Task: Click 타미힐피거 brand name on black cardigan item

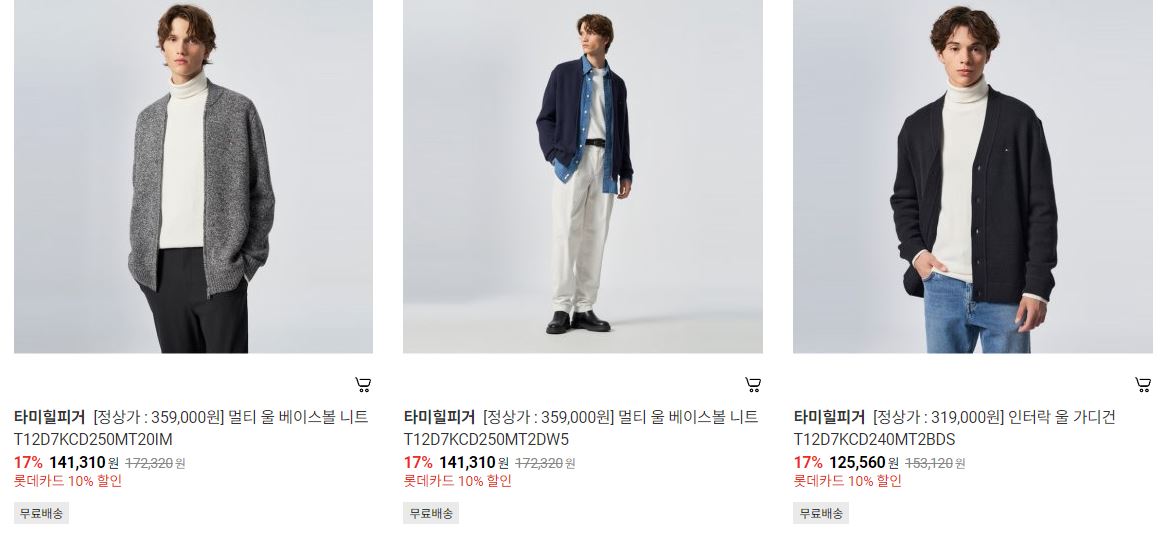Action: (x=830, y=417)
